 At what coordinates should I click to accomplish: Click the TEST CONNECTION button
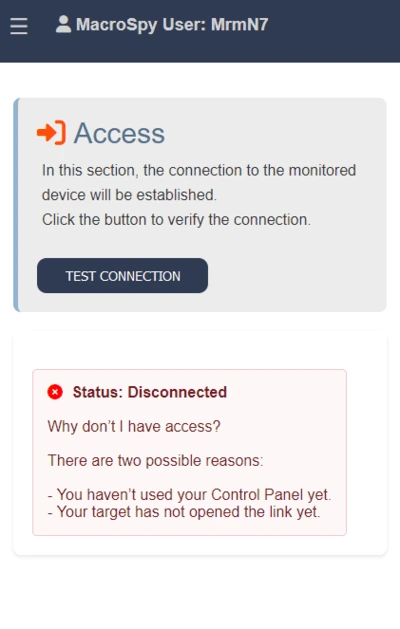[122, 276]
